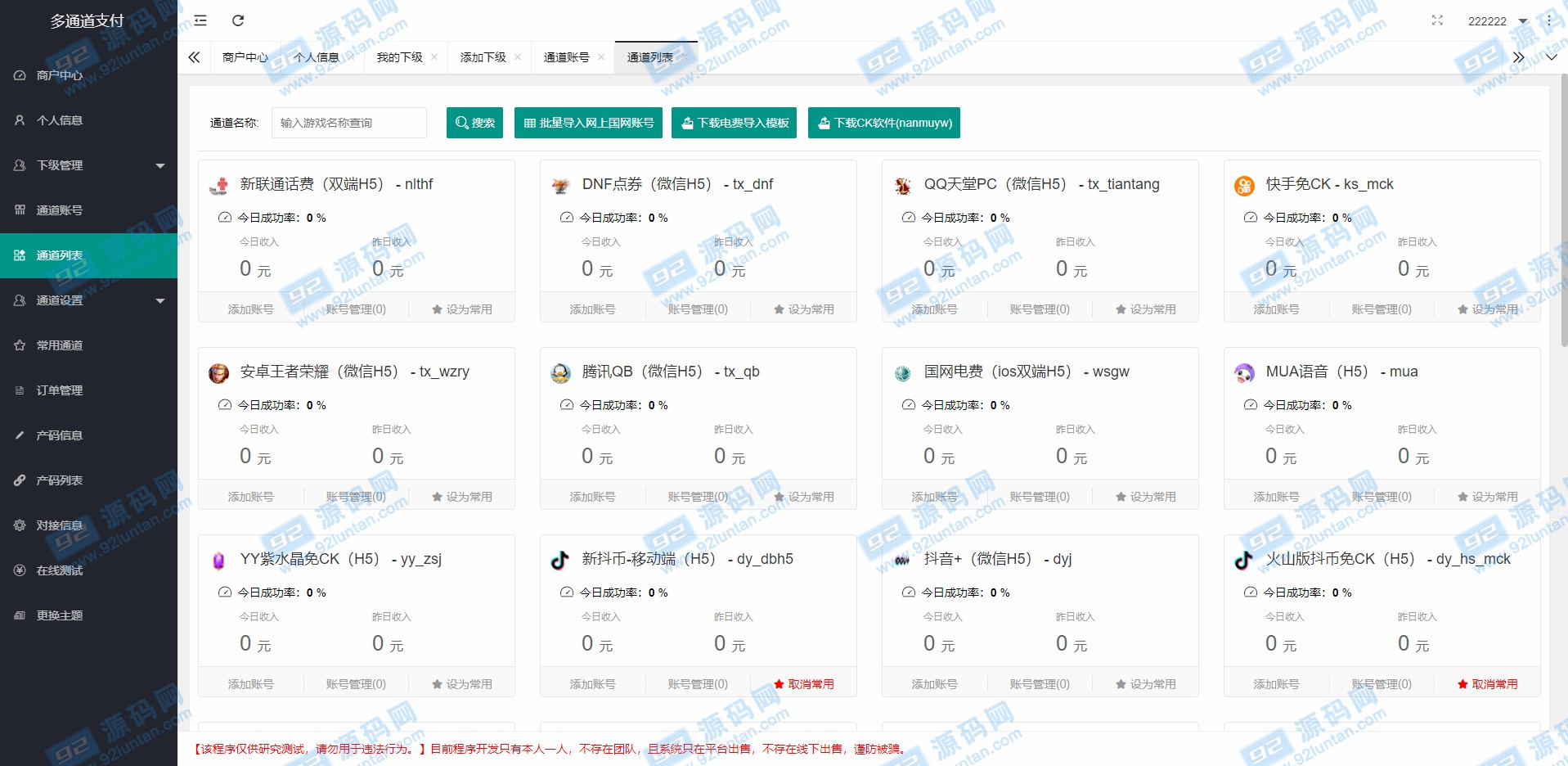Click YY紫水晶免CK channel icon
The width and height of the screenshot is (1568, 766).
pos(218,561)
